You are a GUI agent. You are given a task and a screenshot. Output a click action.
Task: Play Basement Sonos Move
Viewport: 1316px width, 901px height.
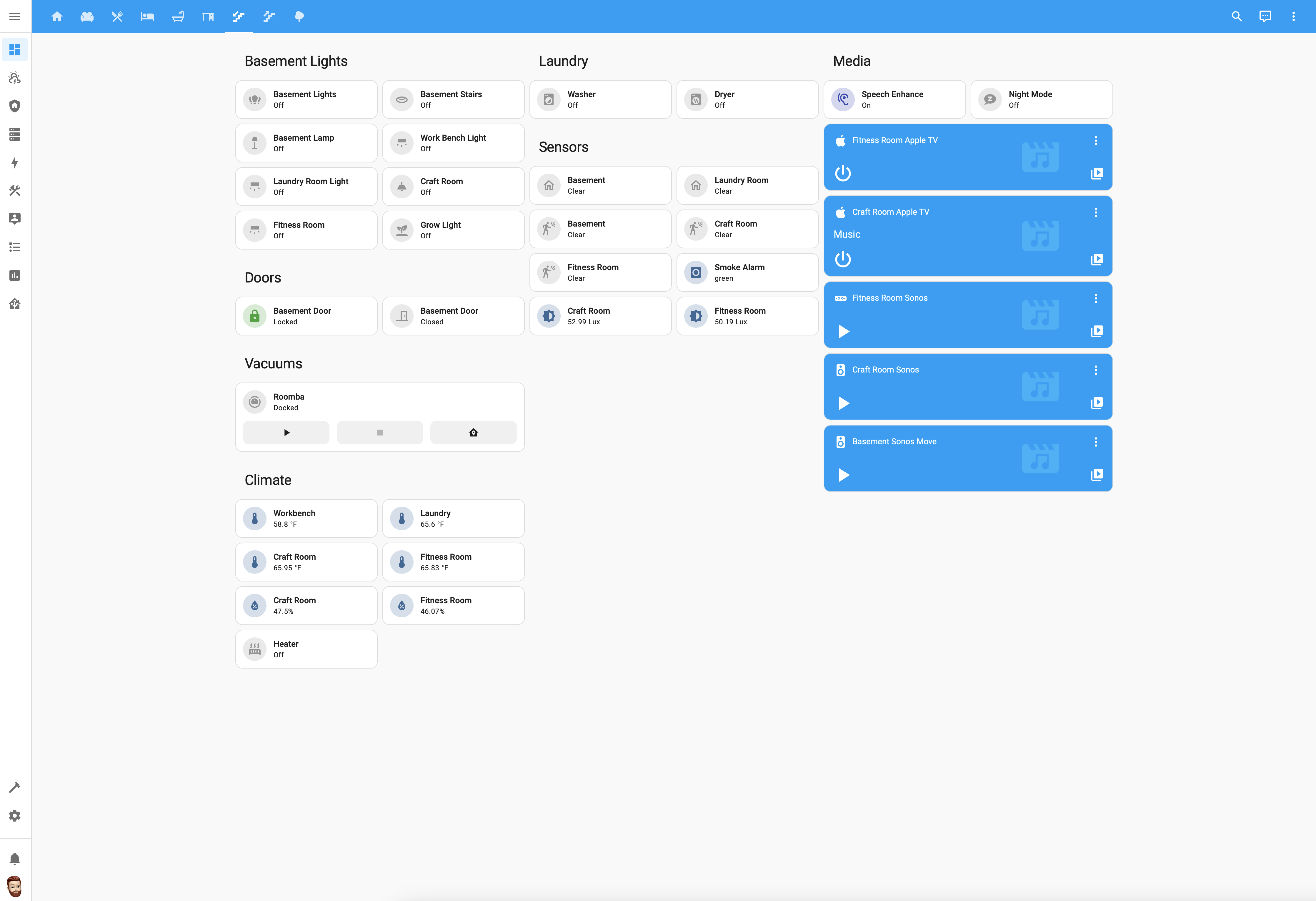coord(844,475)
